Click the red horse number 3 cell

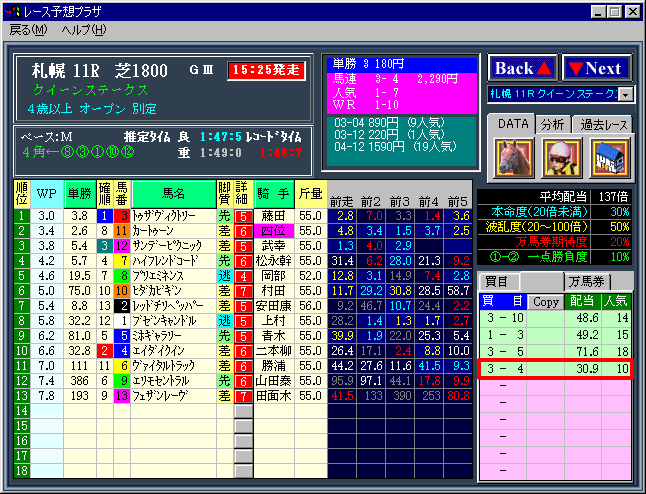click(121, 215)
